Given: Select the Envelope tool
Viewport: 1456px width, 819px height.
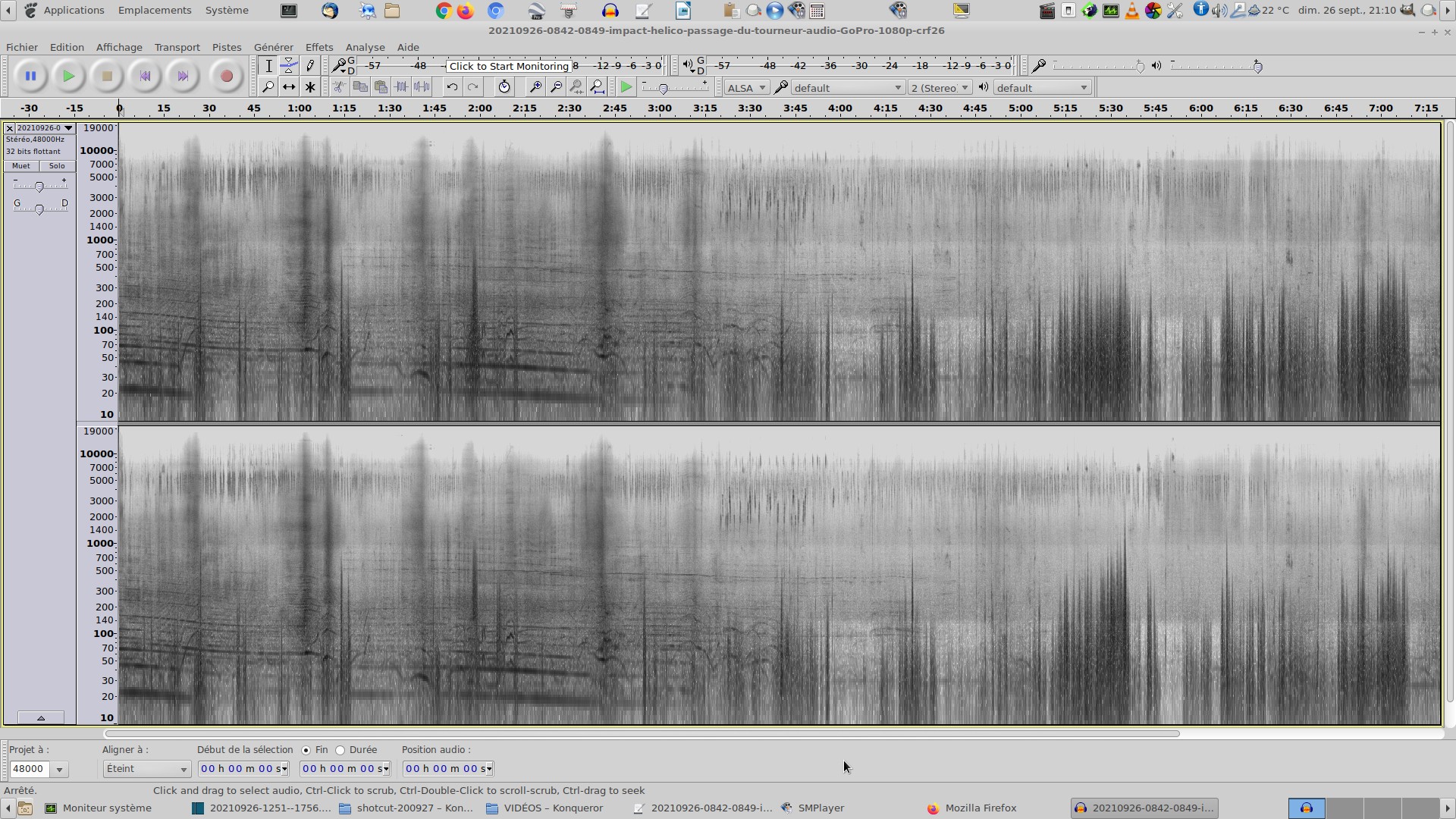Looking at the screenshot, I should tap(289, 65).
